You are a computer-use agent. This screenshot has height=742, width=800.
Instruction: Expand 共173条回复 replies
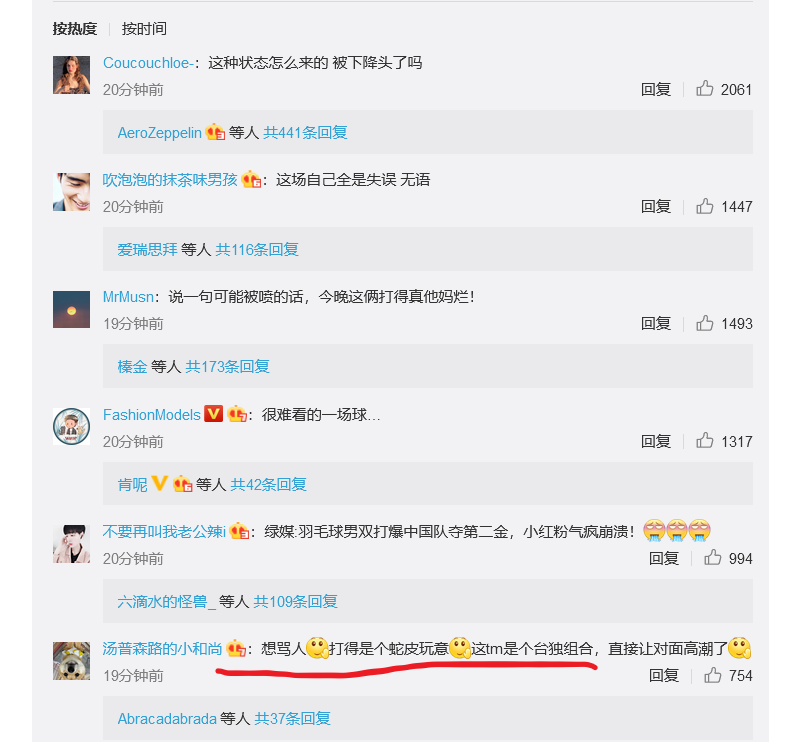[228, 366]
